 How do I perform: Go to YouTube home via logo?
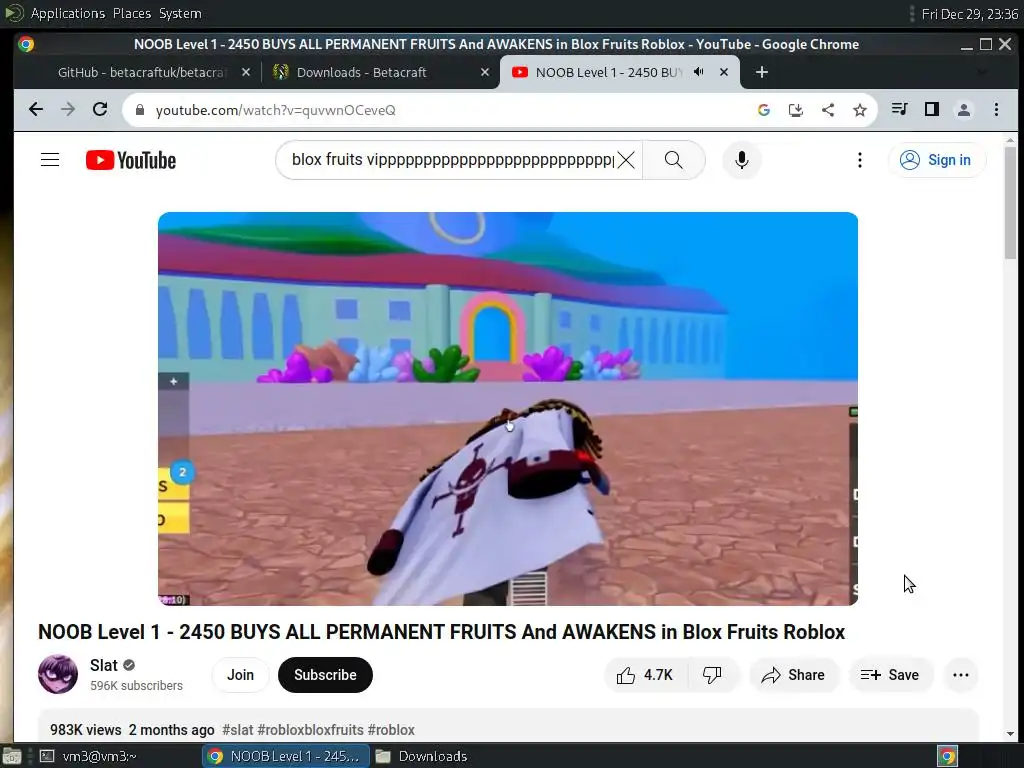[x=131, y=160]
